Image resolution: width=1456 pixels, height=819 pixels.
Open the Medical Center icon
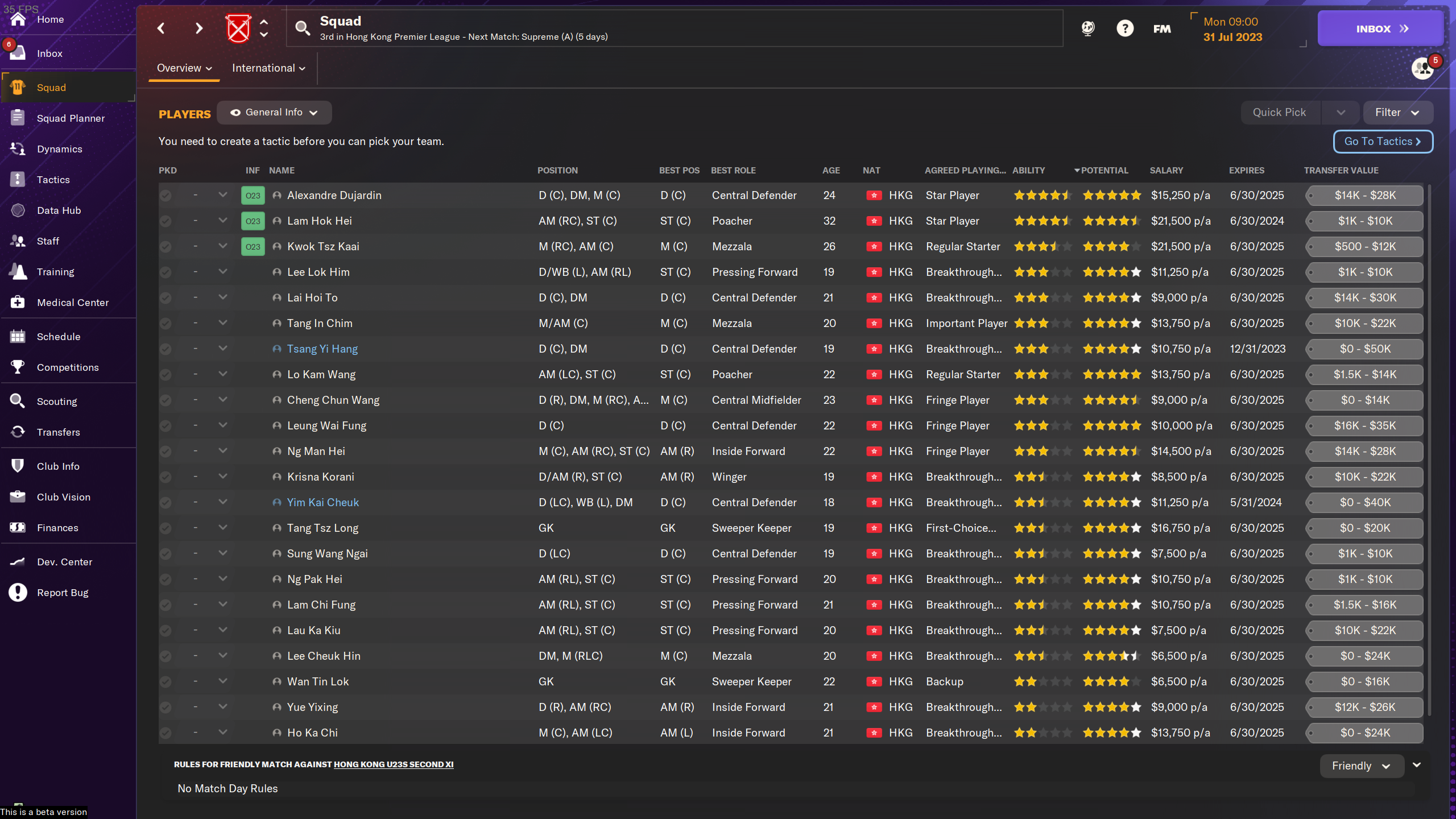[18, 302]
